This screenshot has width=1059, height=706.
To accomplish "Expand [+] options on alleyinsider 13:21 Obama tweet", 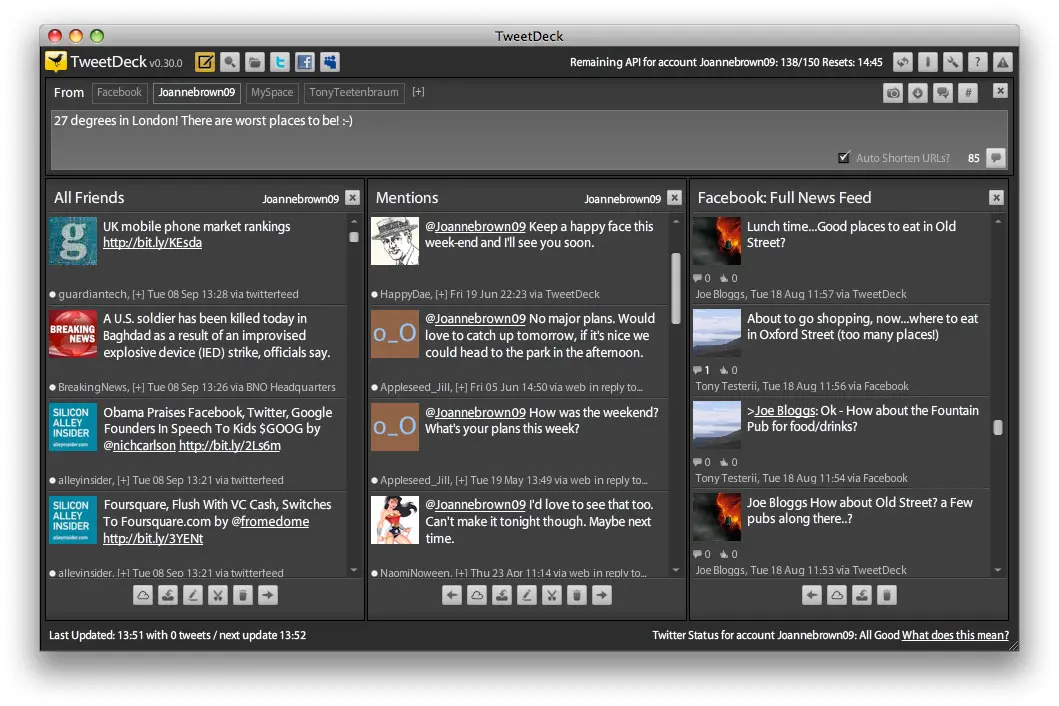I will 124,480.
